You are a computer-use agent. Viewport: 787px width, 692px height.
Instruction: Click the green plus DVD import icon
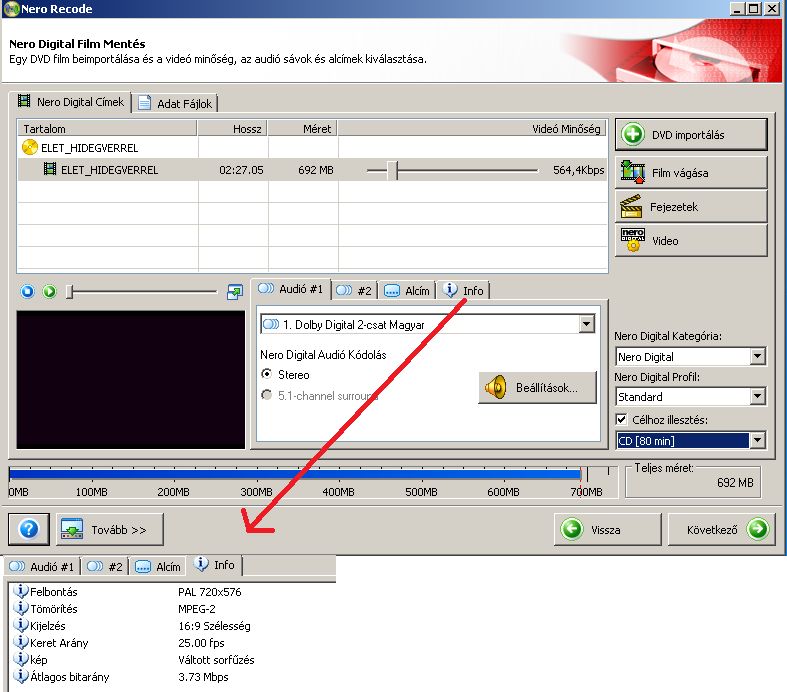tap(633, 134)
